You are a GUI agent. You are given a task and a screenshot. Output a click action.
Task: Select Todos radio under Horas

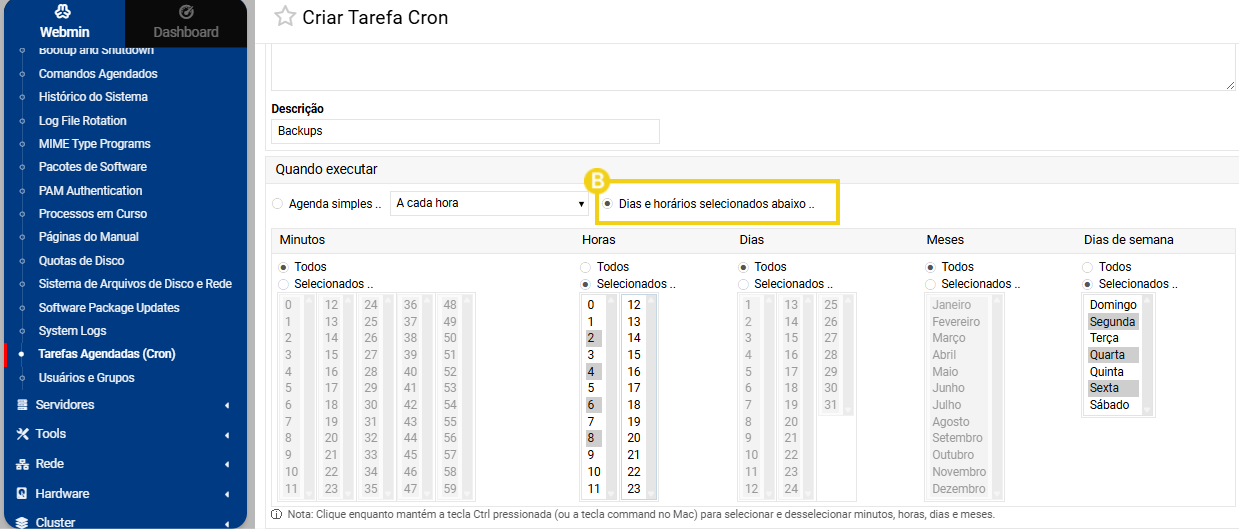pyautogui.click(x=587, y=267)
